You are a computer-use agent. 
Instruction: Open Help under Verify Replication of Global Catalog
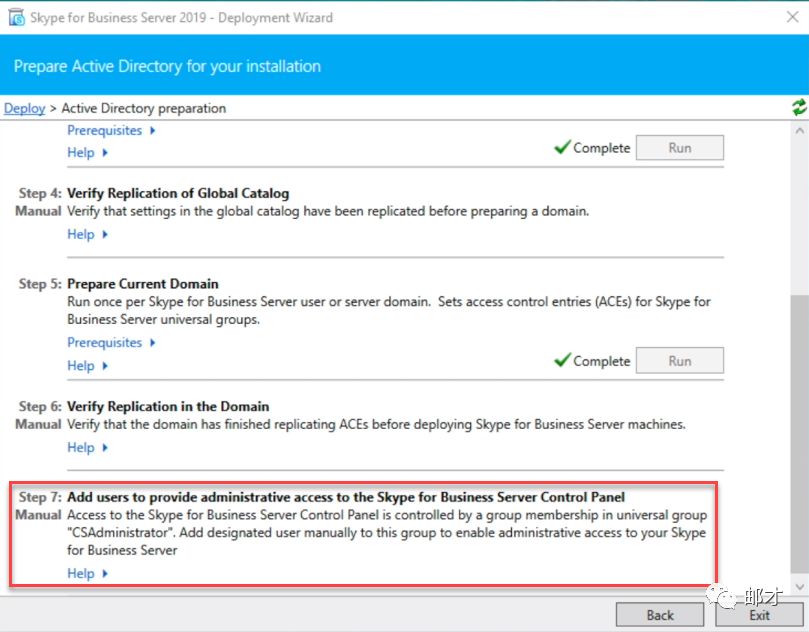(x=87, y=234)
